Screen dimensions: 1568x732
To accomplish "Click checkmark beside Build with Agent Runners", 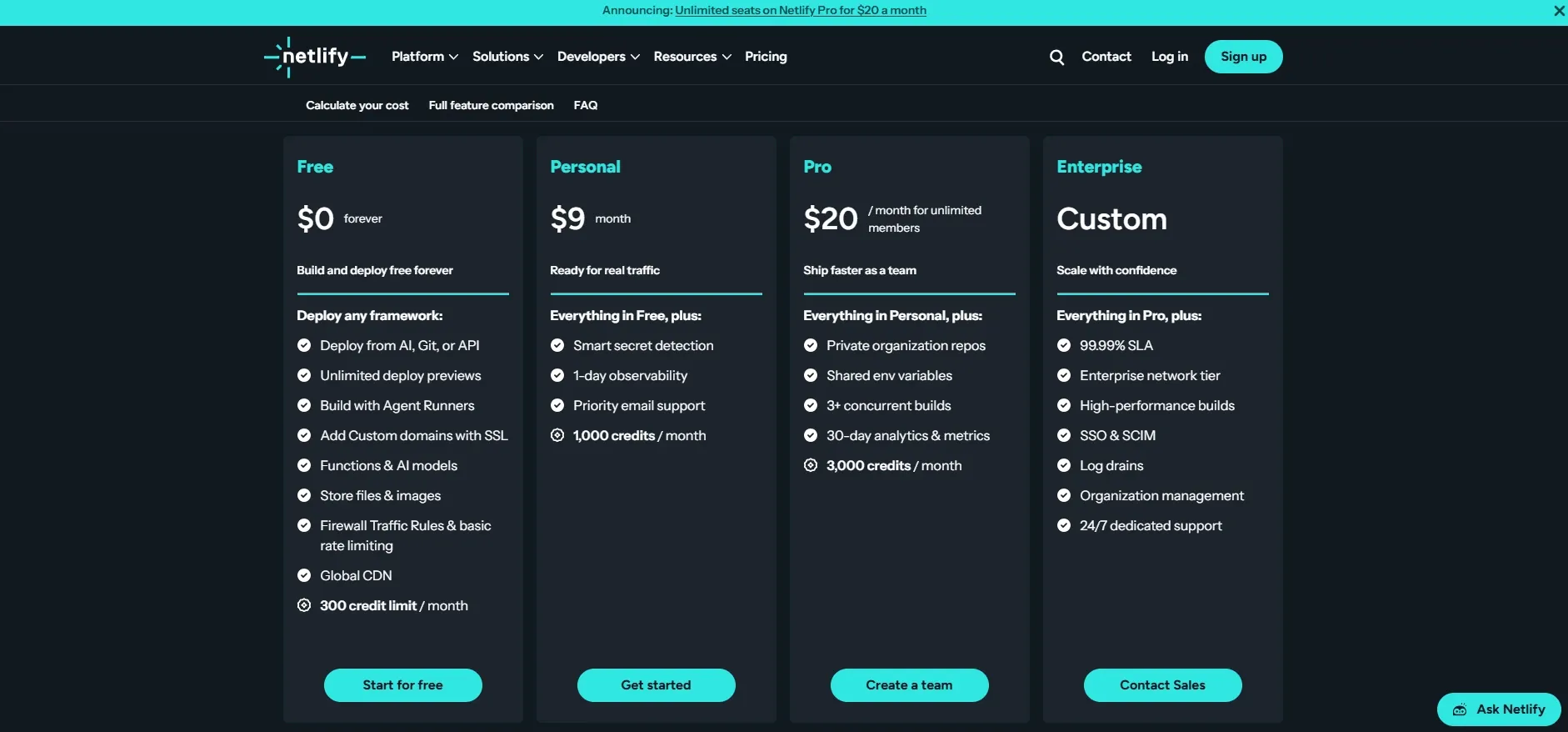I will point(304,405).
